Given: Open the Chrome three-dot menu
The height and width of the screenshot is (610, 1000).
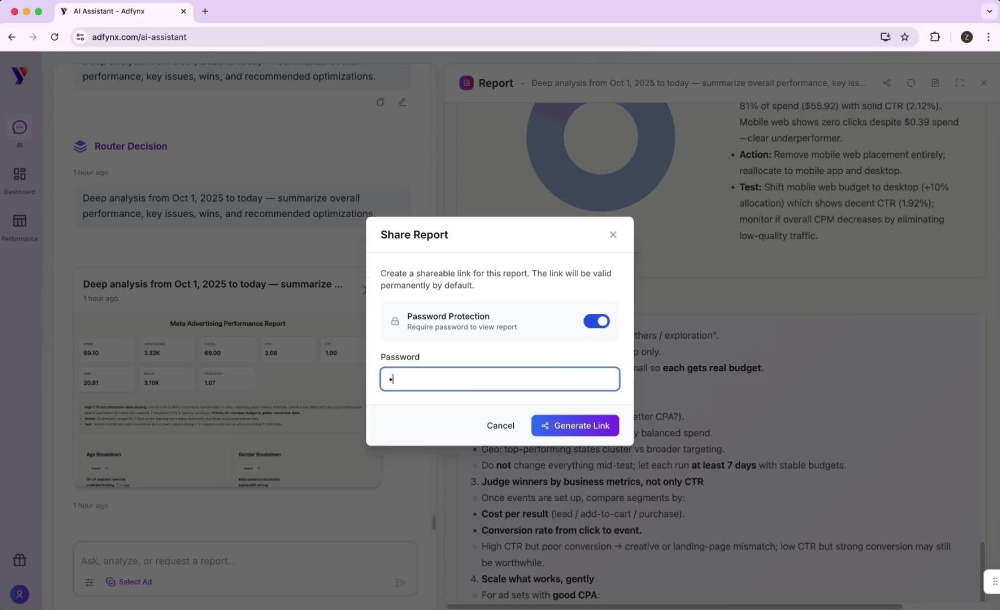Looking at the screenshot, I should (x=988, y=37).
